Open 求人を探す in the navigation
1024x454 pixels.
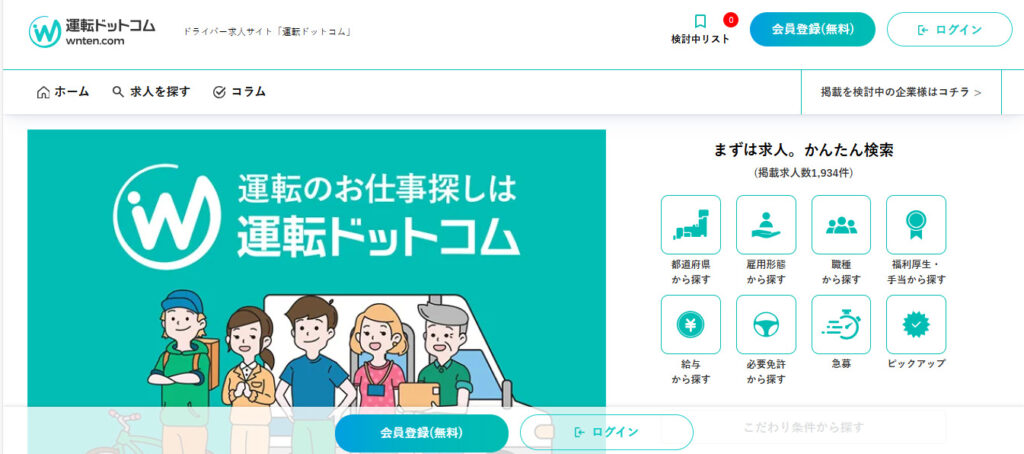pyautogui.click(x=152, y=92)
